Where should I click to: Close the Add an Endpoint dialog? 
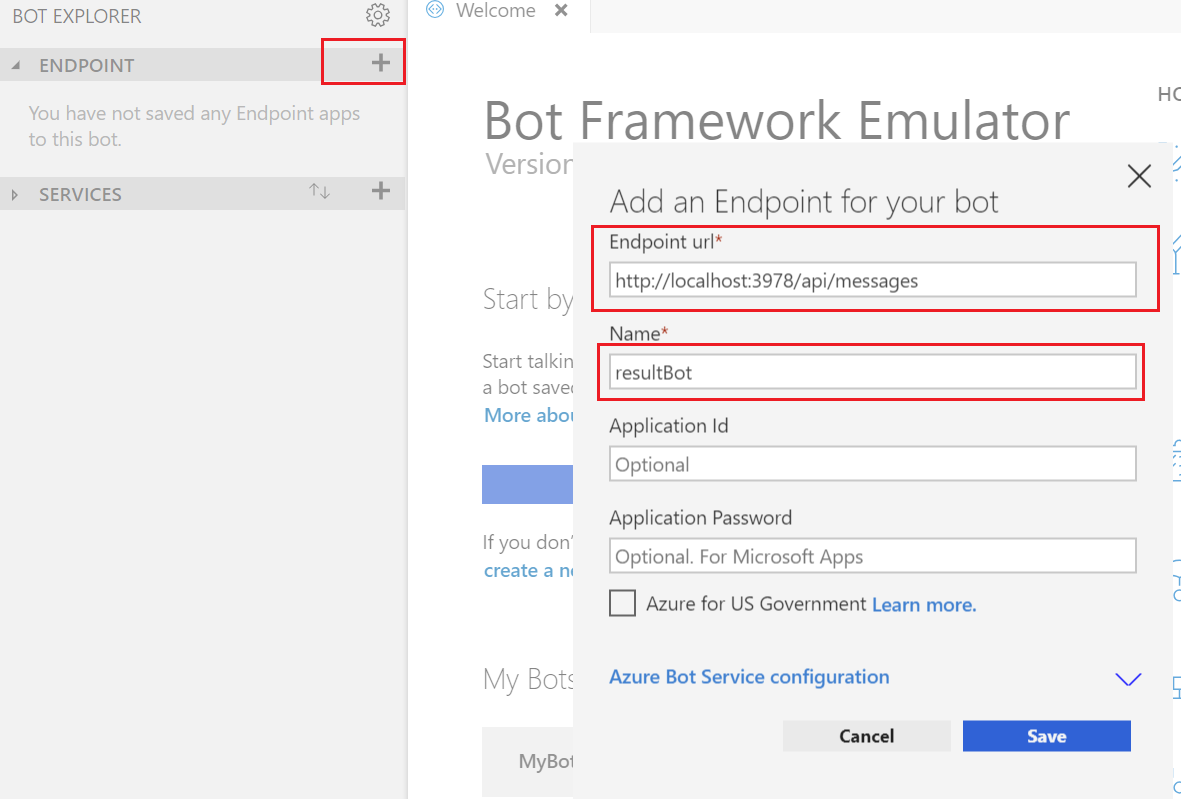(x=1139, y=176)
